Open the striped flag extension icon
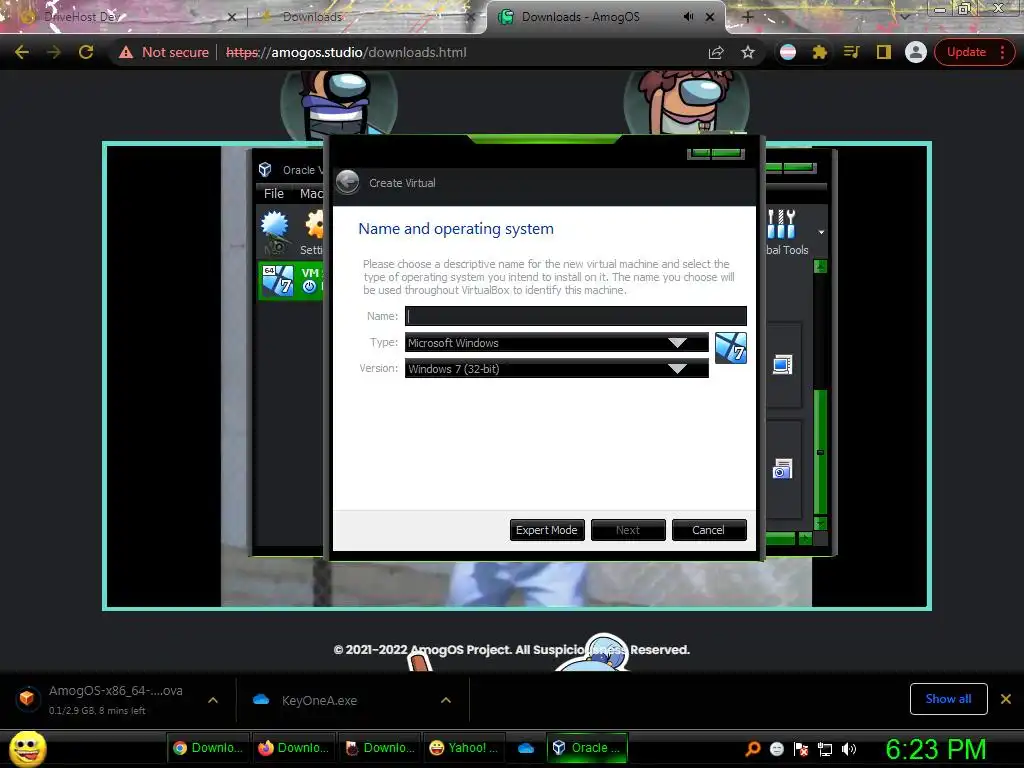 788,52
